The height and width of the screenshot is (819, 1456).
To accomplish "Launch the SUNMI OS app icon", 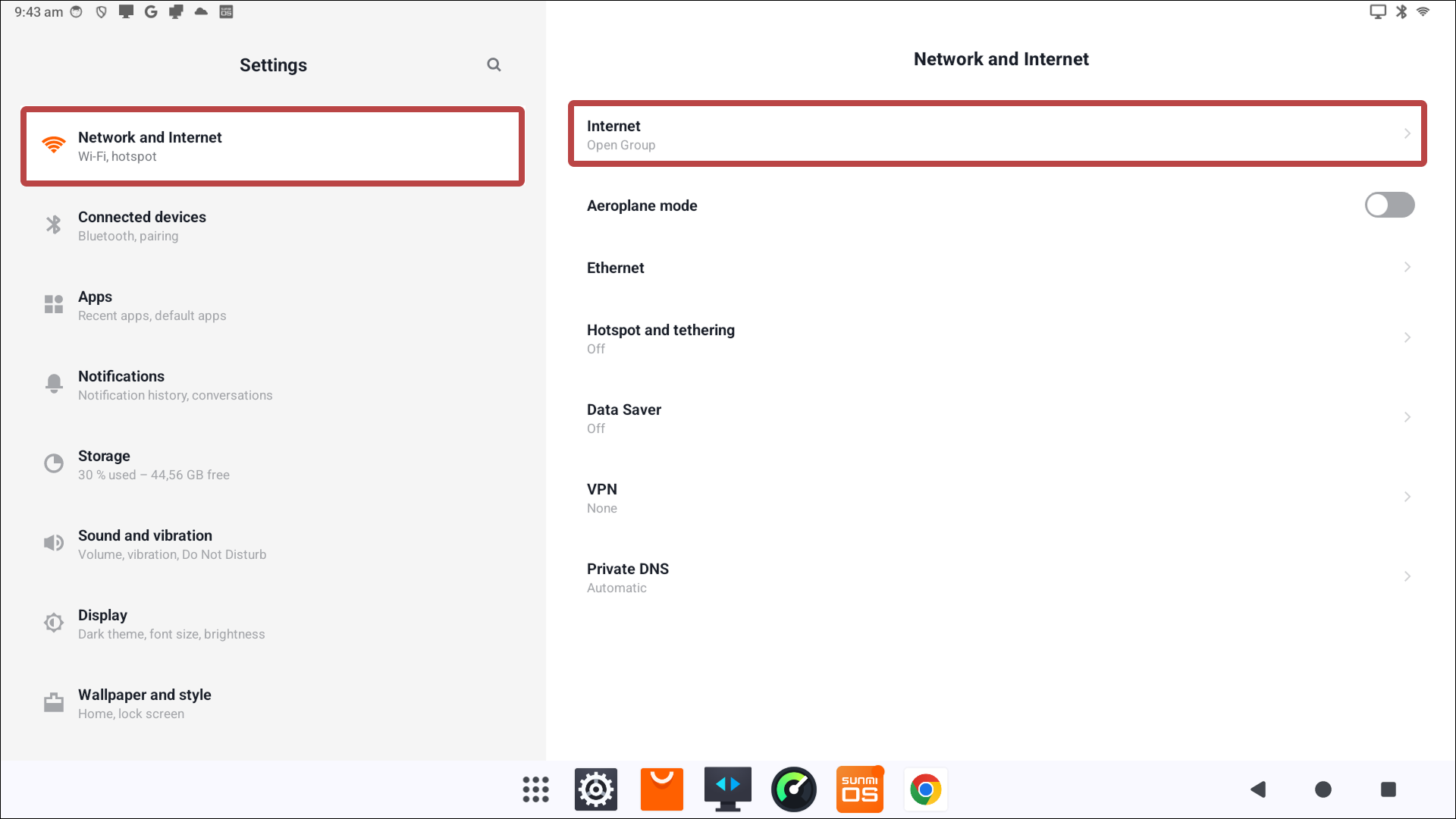I will point(859,789).
